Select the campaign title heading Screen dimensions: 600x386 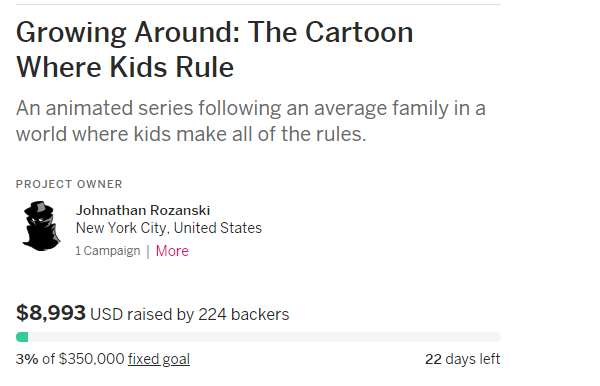tap(215, 49)
